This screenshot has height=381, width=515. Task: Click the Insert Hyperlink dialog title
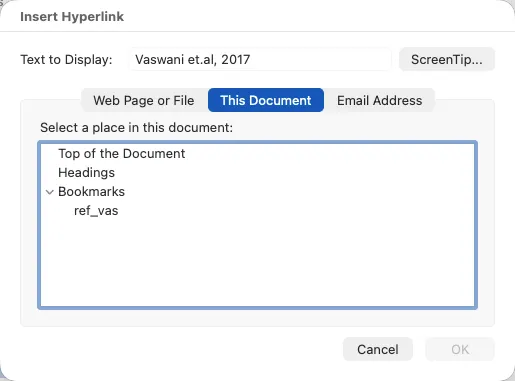[72, 16]
